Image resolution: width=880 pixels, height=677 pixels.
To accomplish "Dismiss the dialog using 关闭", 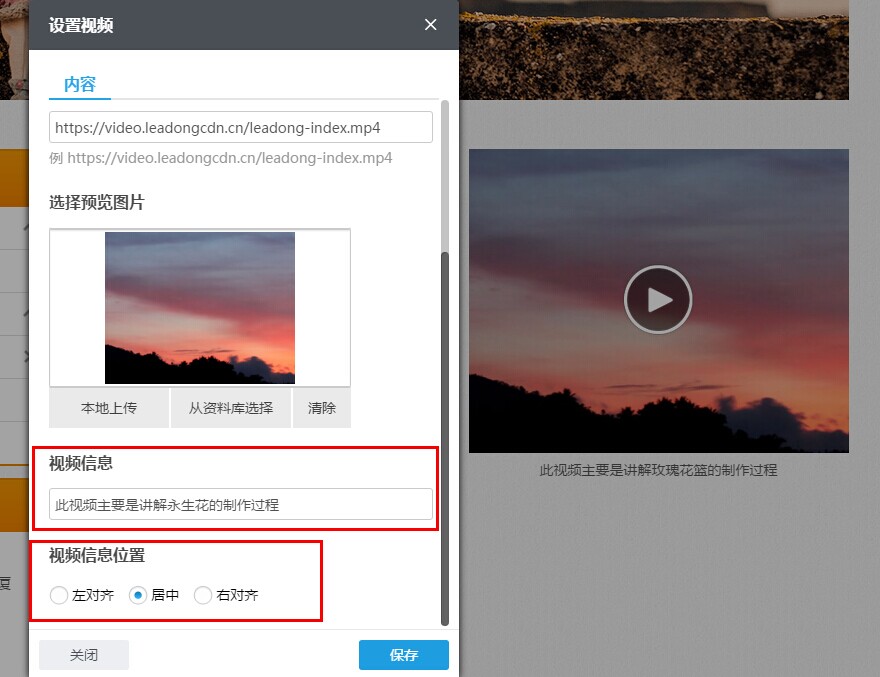I will (x=83, y=655).
